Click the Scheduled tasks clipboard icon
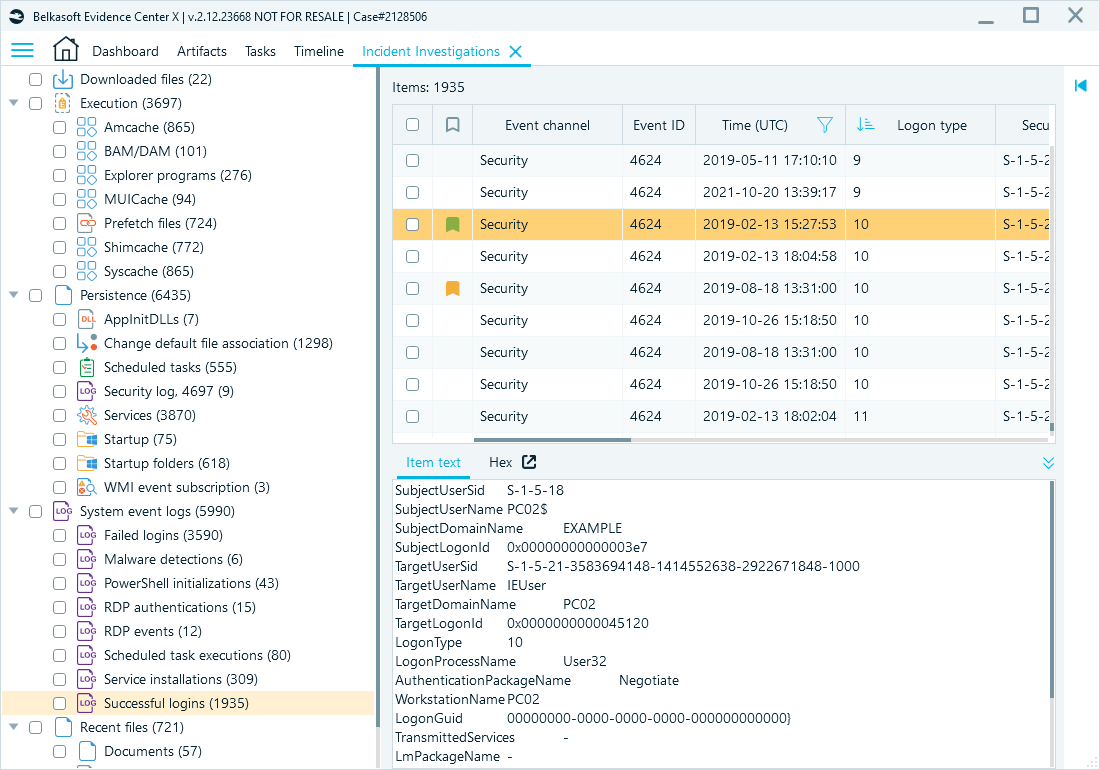The height and width of the screenshot is (770, 1100). pyautogui.click(x=87, y=367)
